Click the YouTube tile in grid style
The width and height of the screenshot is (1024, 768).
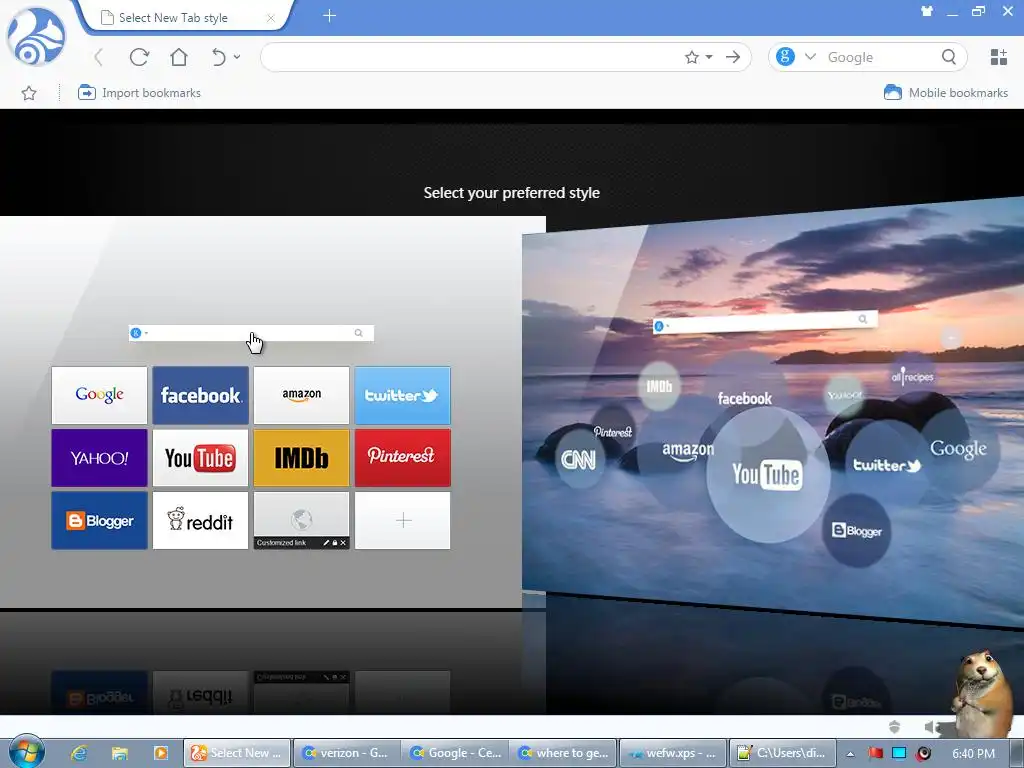coord(200,458)
